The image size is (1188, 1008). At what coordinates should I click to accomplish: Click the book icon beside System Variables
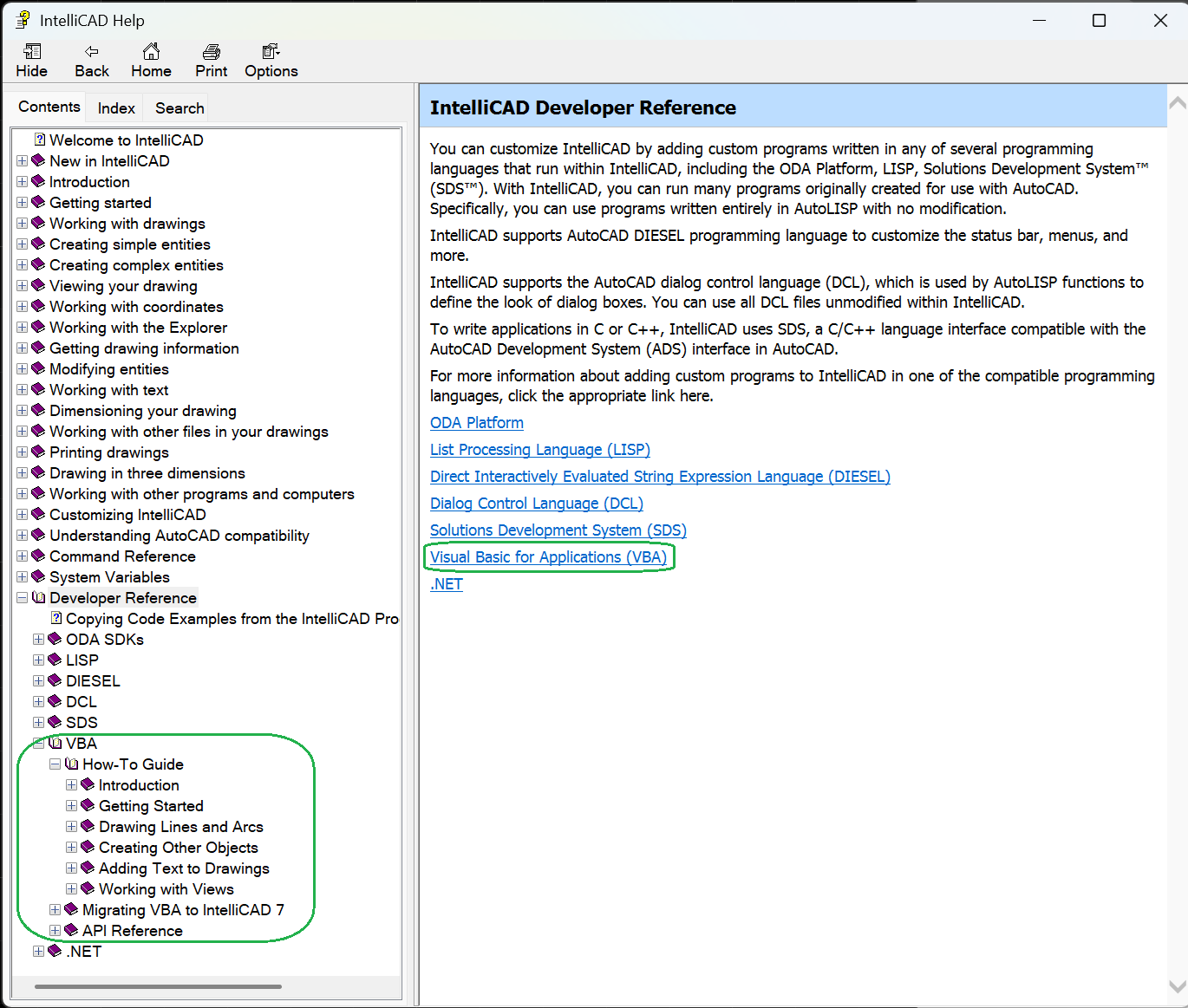click(38, 576)
